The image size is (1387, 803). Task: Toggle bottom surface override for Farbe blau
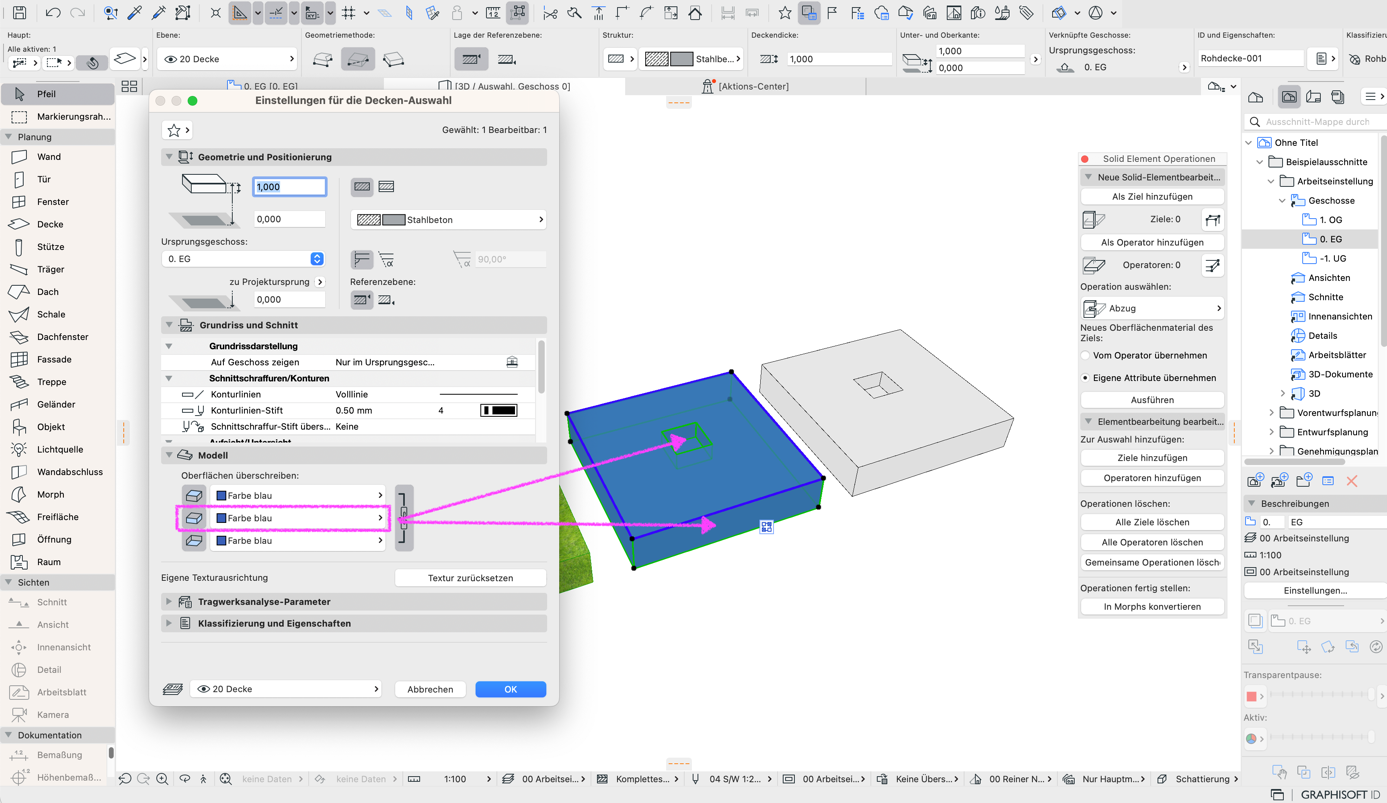pyautogui.click(x=194, y=541)
